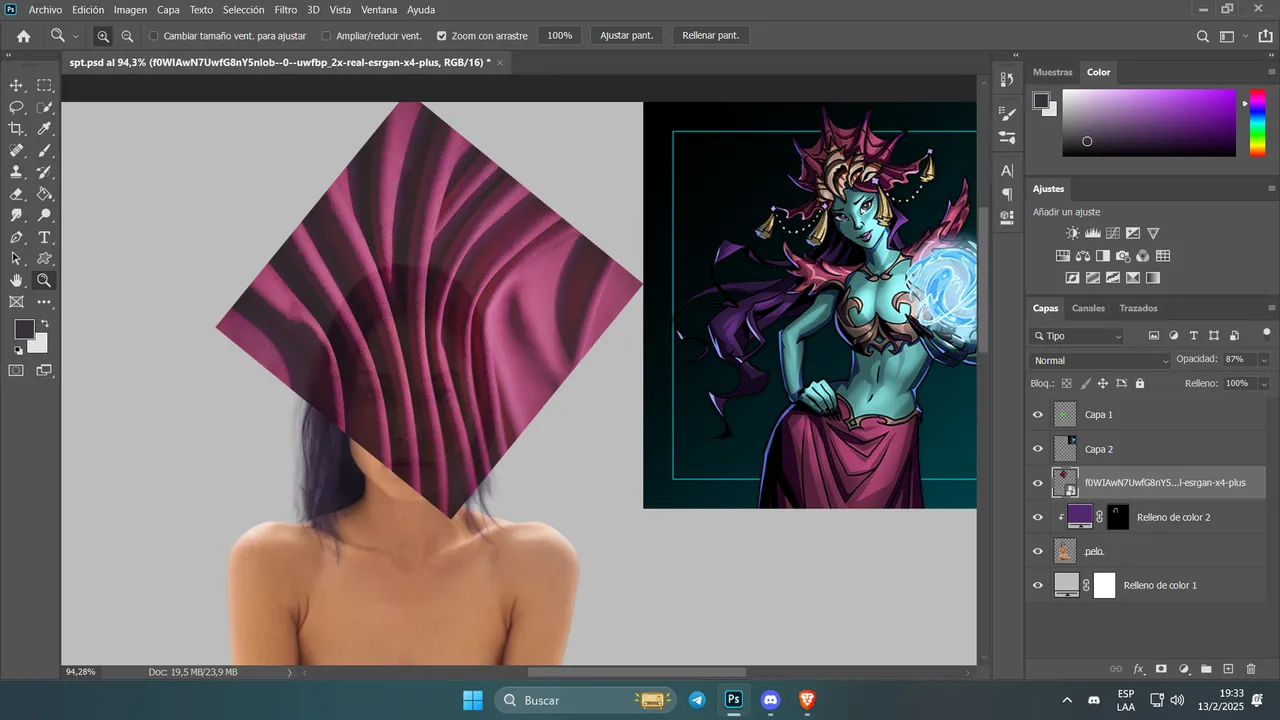Delete layer with the trash icon

1251,669
